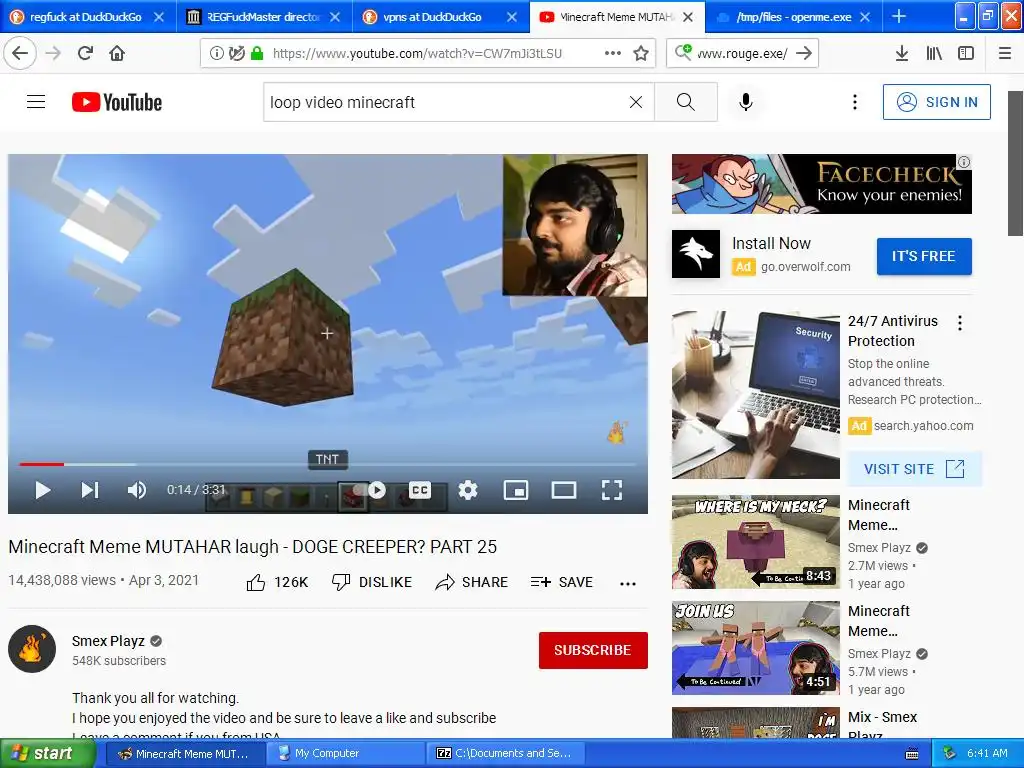Screen dimensions: 1024x768
Task: Open more actions menu below the video
Action: click(628, 583)
